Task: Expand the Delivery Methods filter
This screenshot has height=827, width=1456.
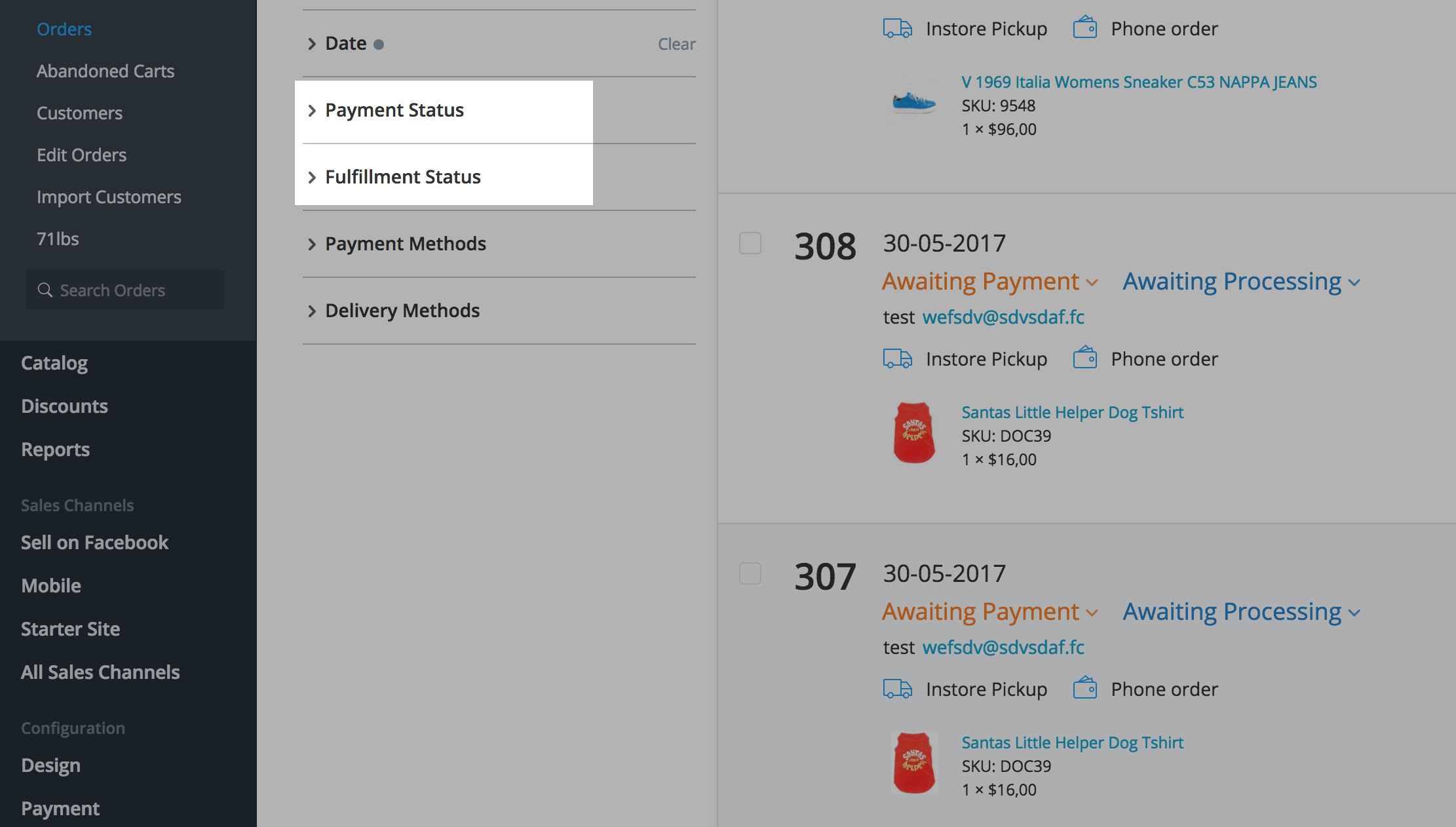Action: pos(402,311)
